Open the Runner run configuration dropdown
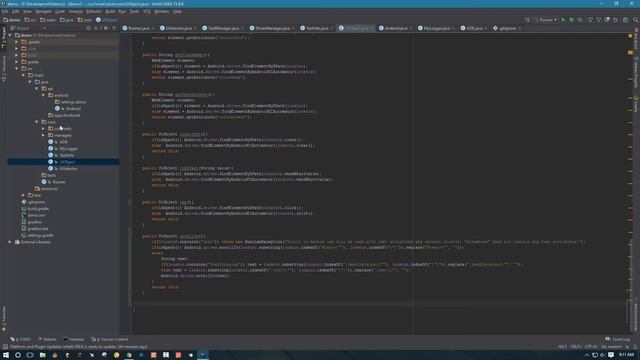 click(546, 20)
